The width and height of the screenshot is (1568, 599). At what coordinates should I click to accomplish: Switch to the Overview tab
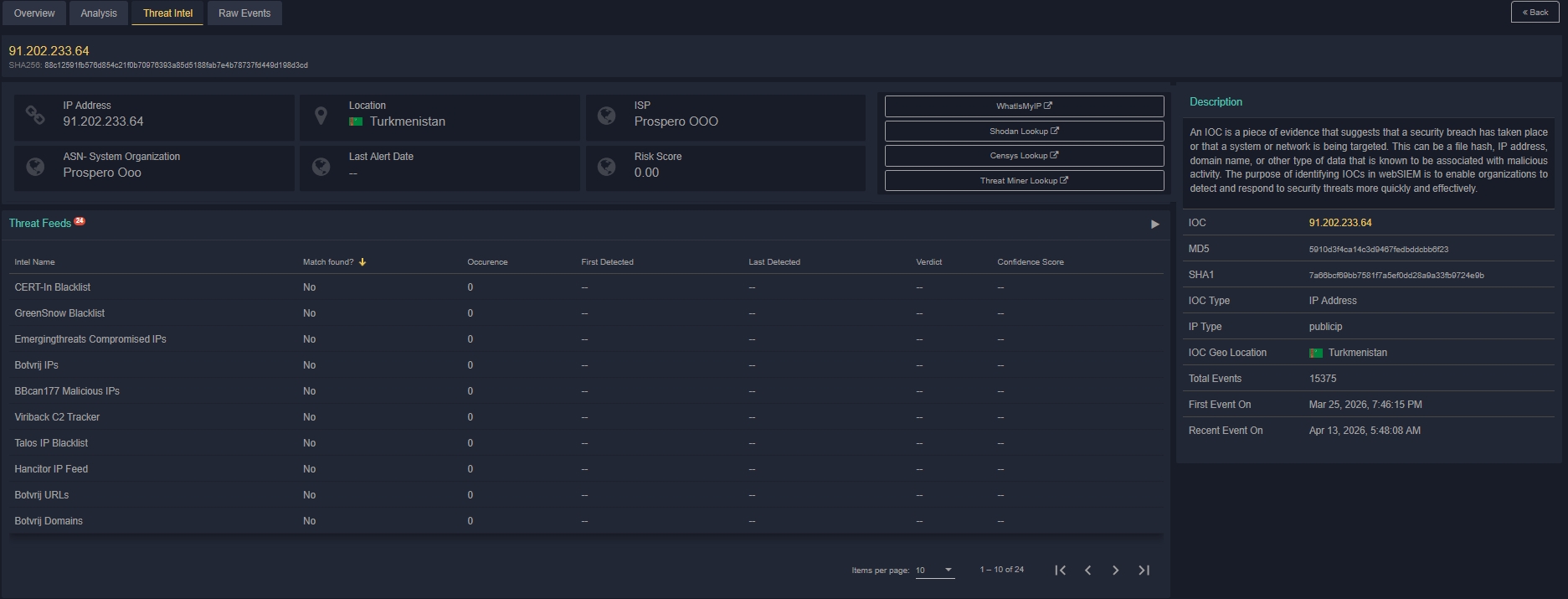[34, 13]
